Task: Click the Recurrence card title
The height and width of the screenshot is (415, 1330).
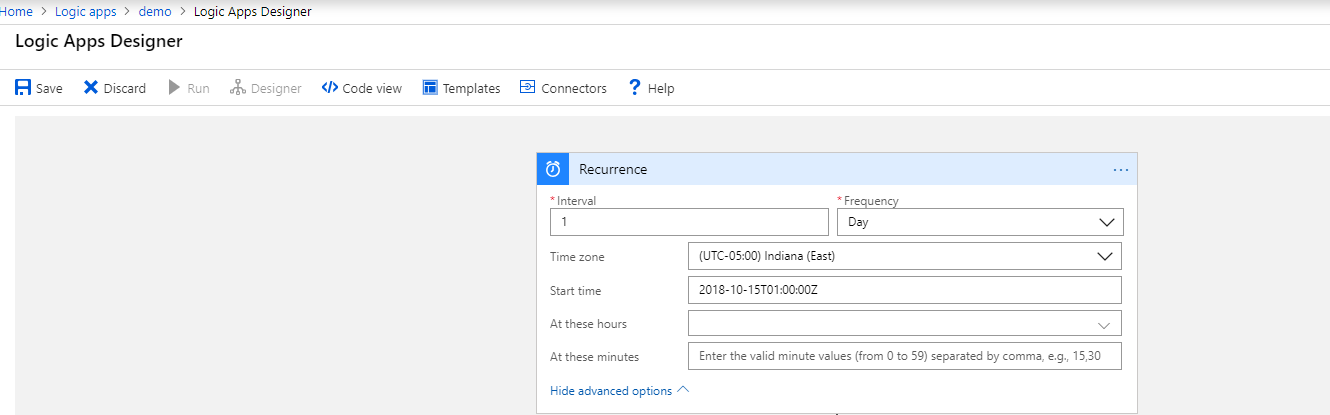Action: 613,169
